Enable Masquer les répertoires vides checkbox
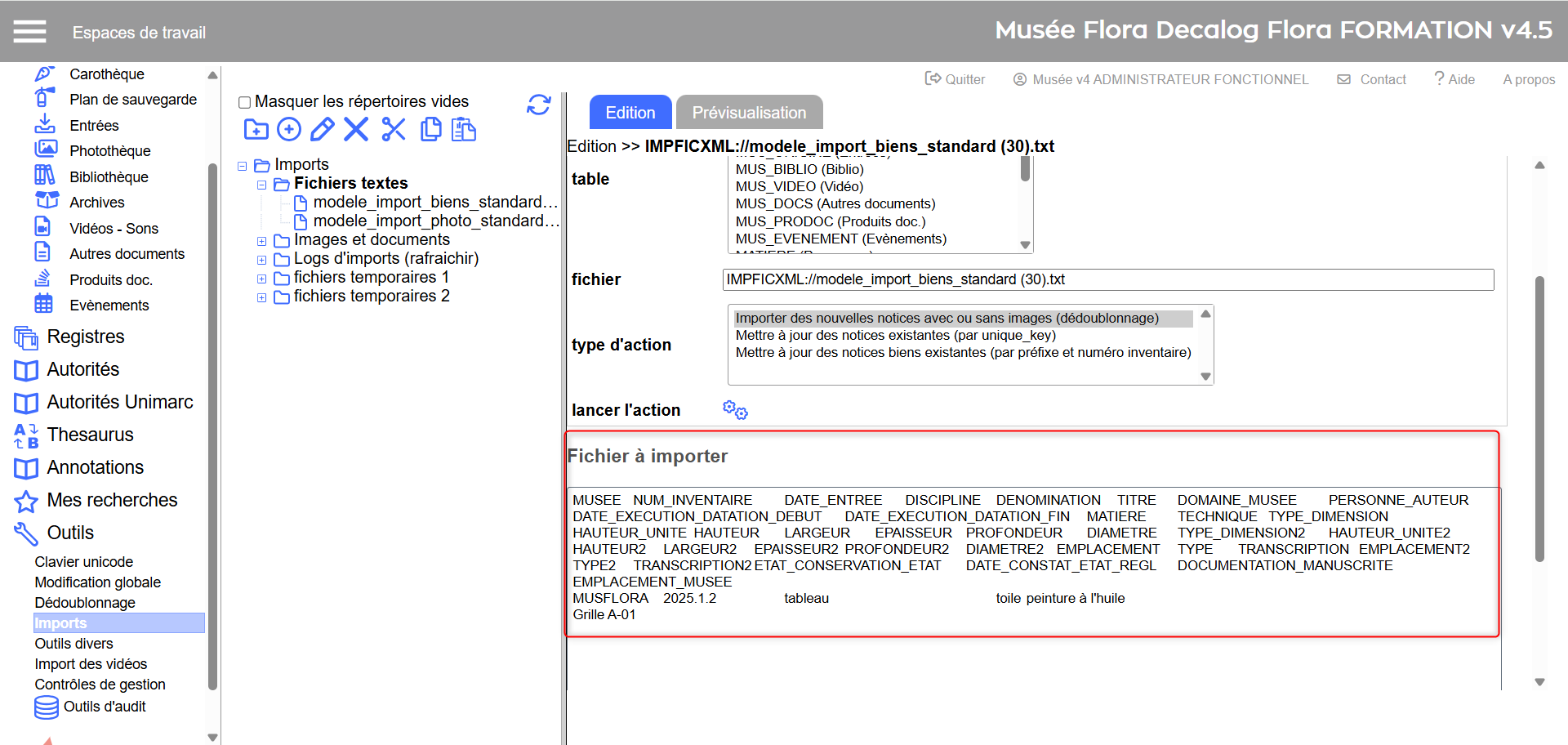Viewport: 1568px width, 745px height. click(244, 103)
